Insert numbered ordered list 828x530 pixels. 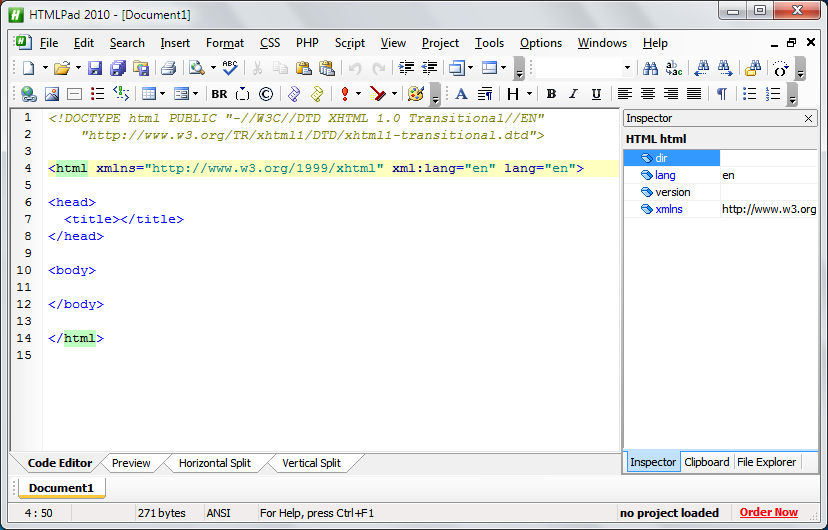[773, 94]
